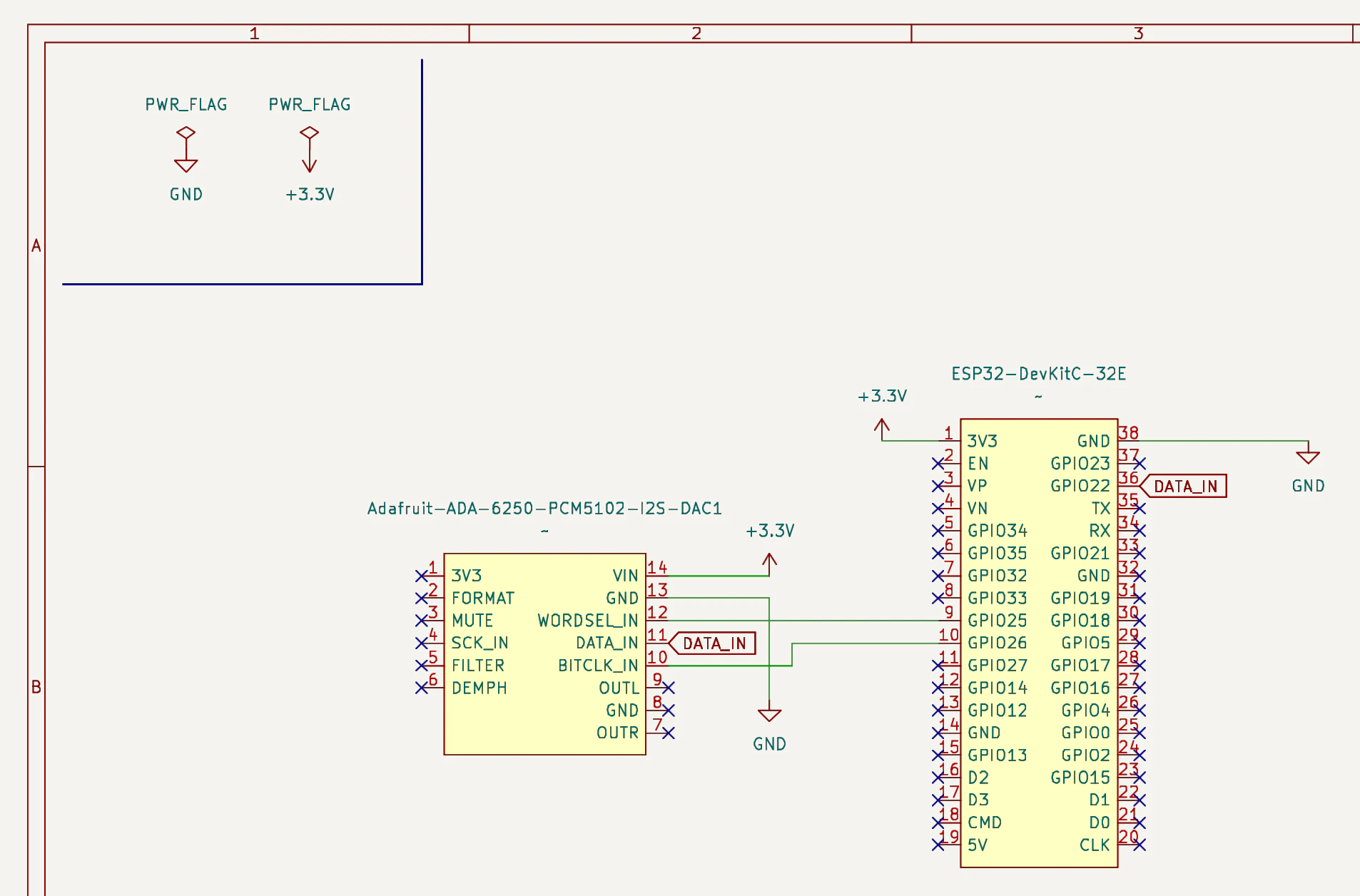This screenshot has height=896, width=1360.
Task: Select the no-connect flag on the ESP32 GPIO34 pin
Action: tap(938, 531)
